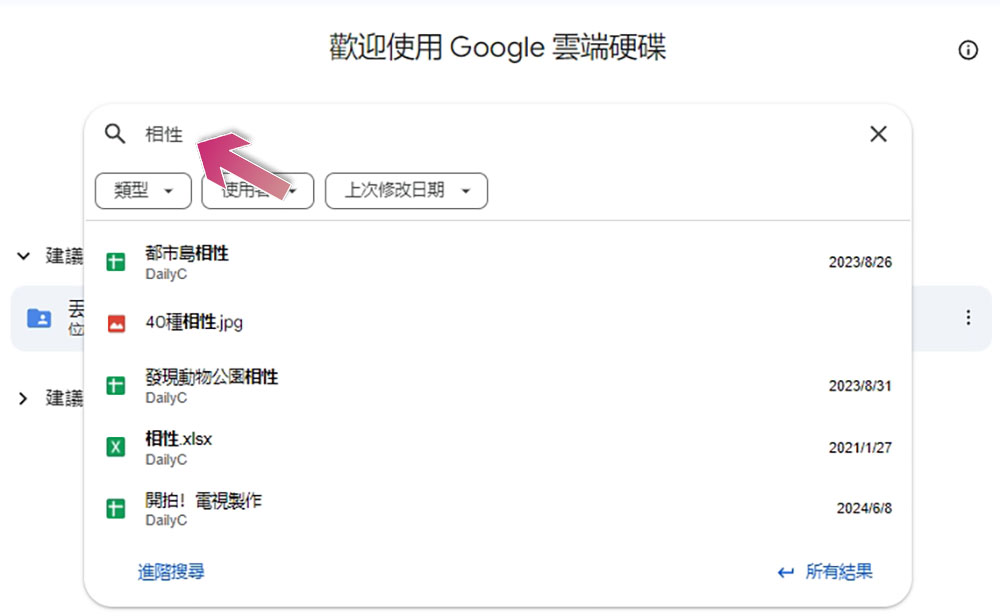Open the 相性.xlsx result

pyautogui.click(x=497, y=447)
